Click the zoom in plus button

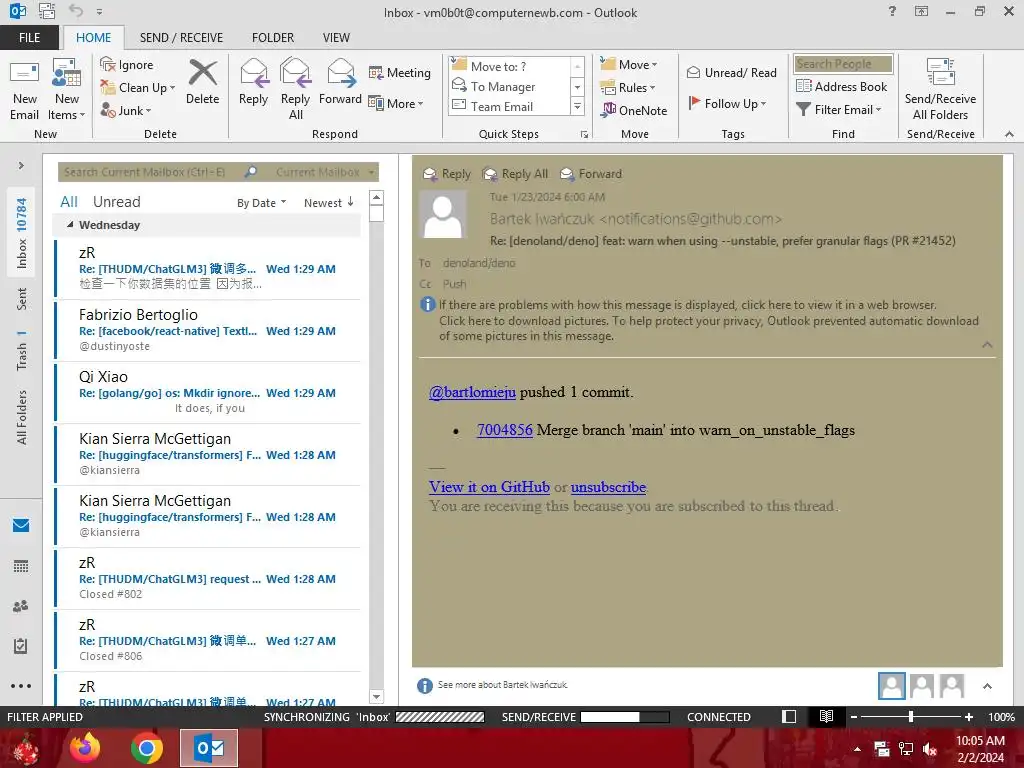pyautogui.click(x=969, y=716)
